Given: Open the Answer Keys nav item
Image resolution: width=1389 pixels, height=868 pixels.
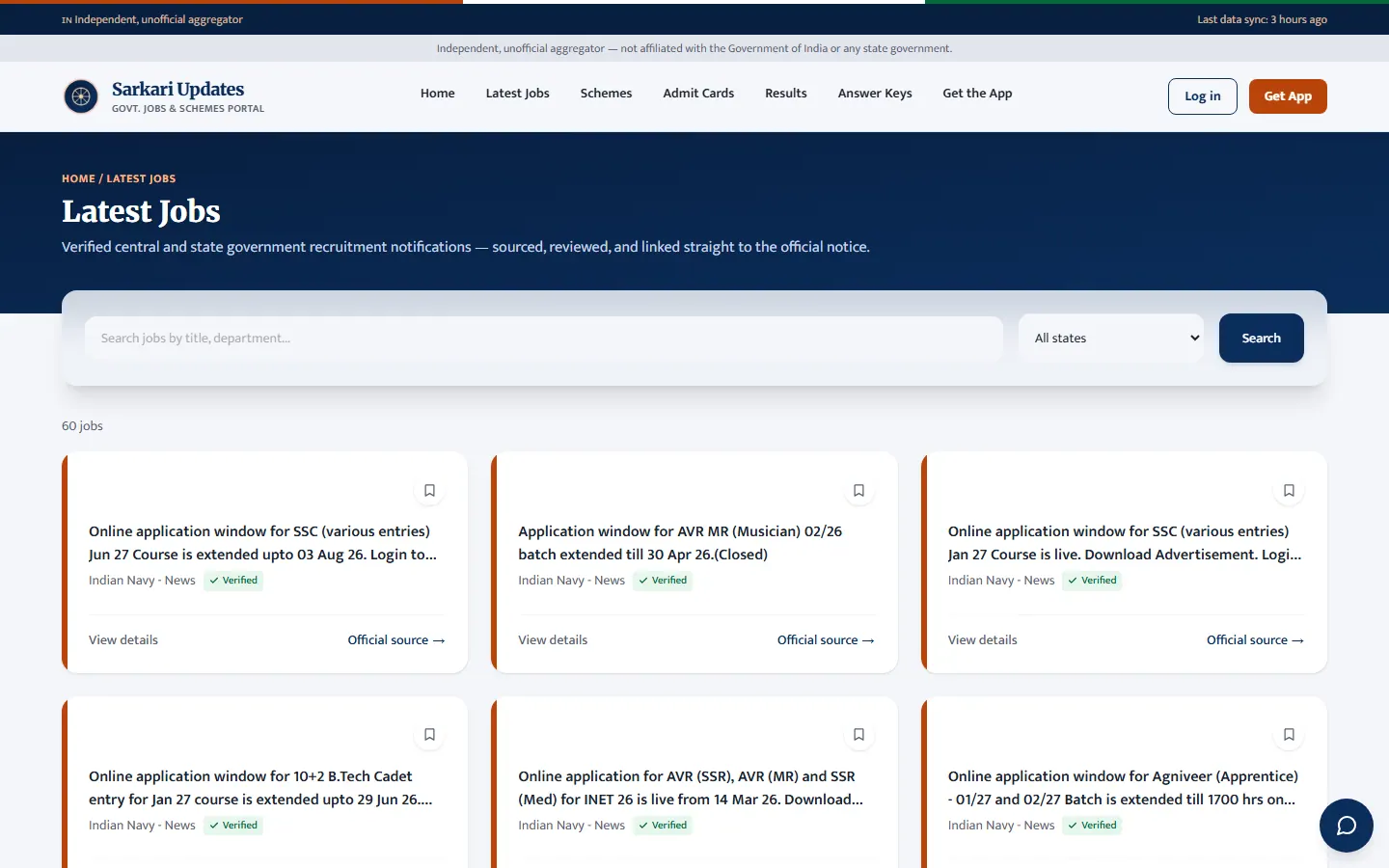Looking at the screenshot, I should (875, 94).
